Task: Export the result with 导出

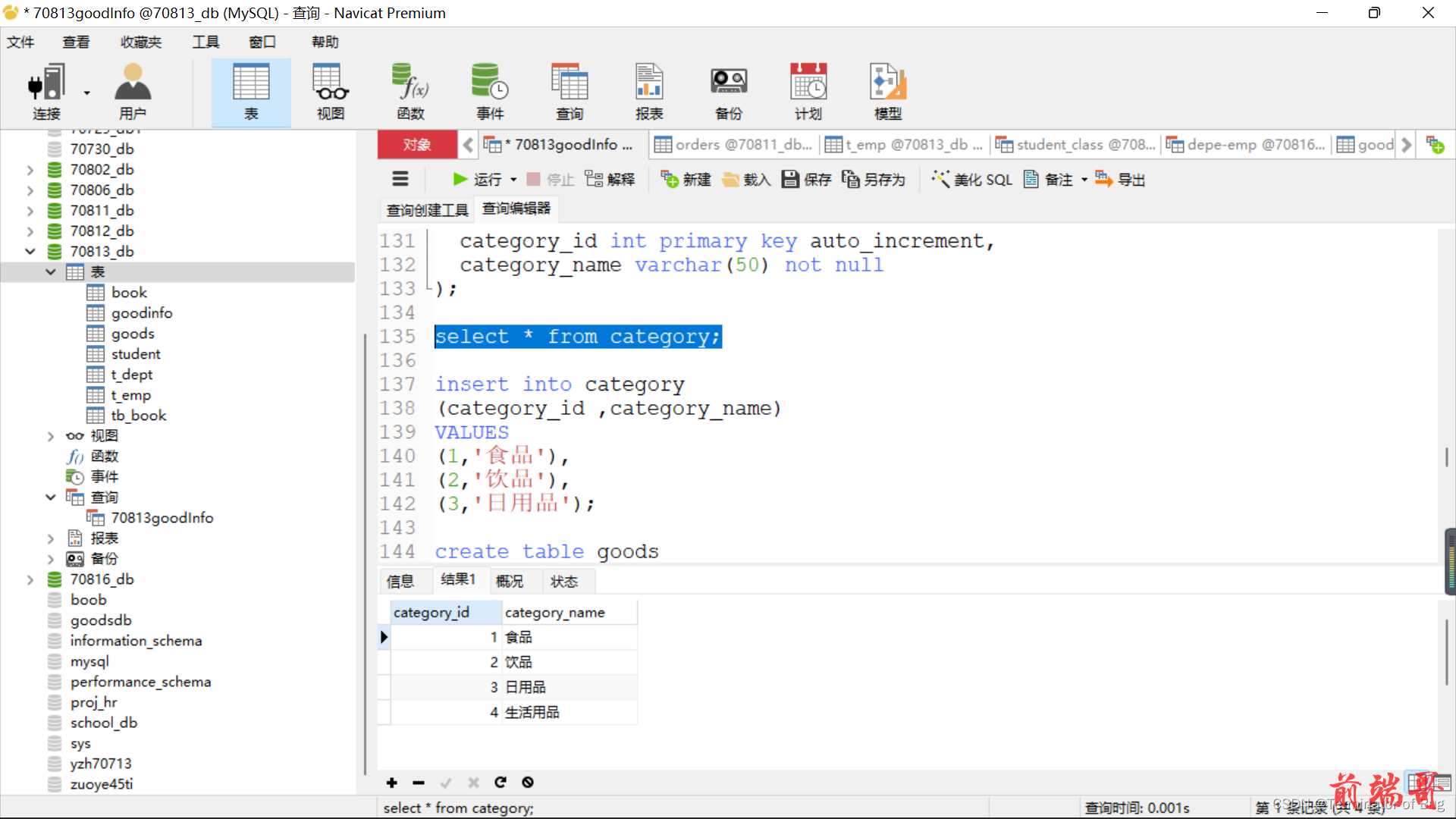Action: point(1120,179)
